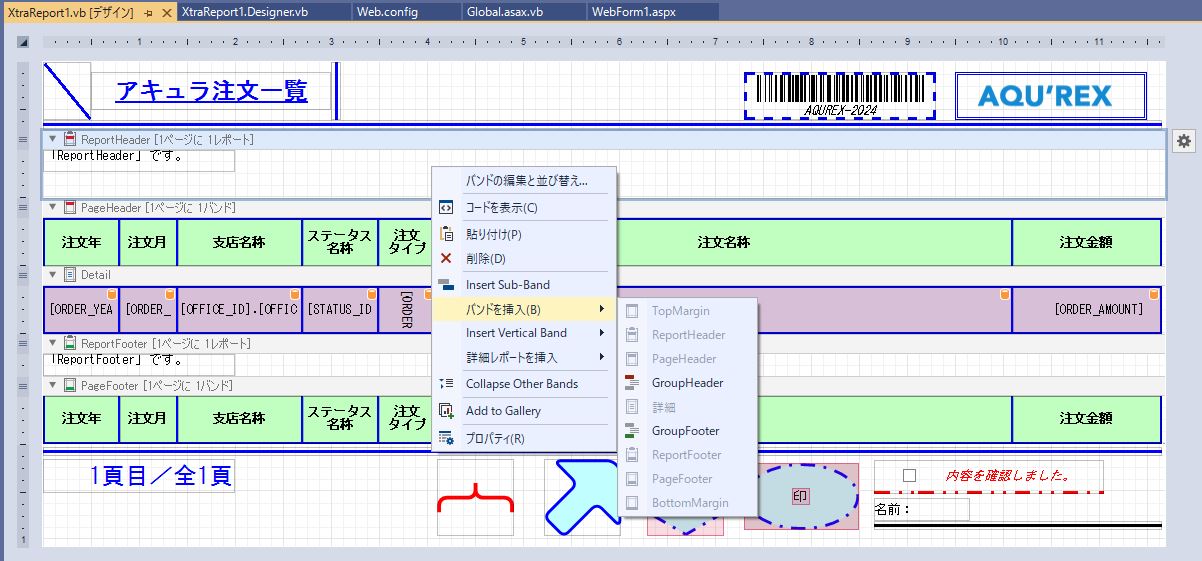Click the gear smart-tag icon on ReportHeader
The image size is (1202, 561).
pos(1184,141)
